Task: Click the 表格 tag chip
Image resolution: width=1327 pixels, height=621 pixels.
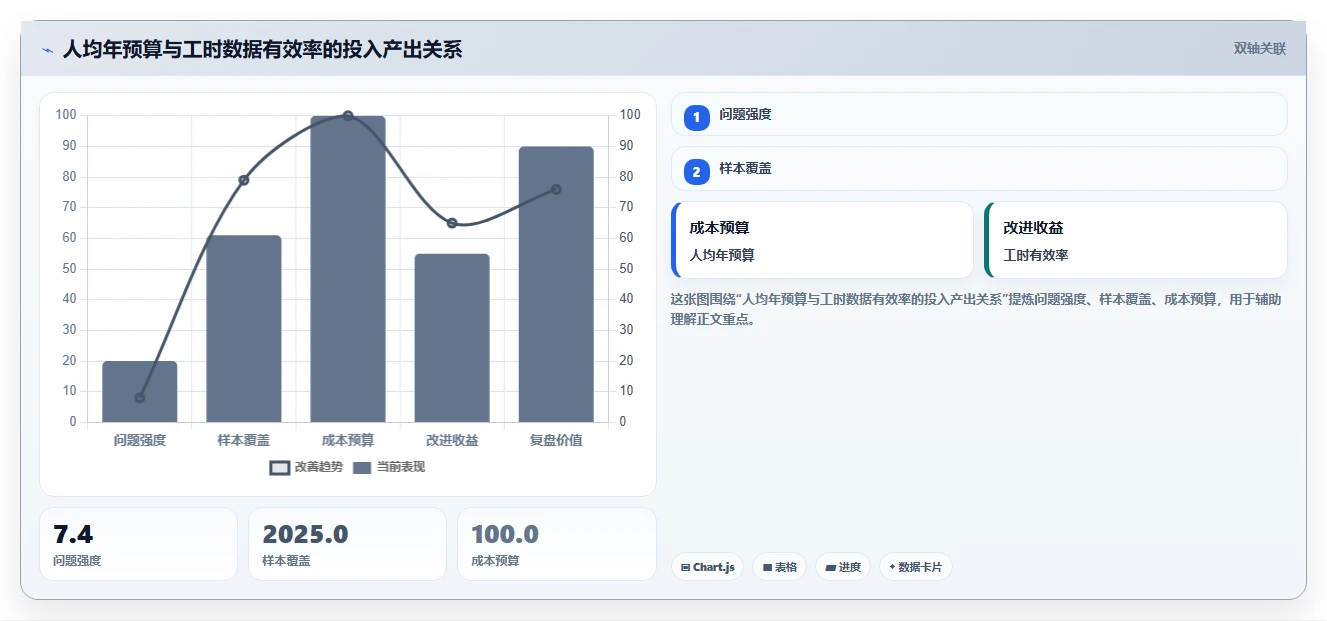Action: [779, 567]
